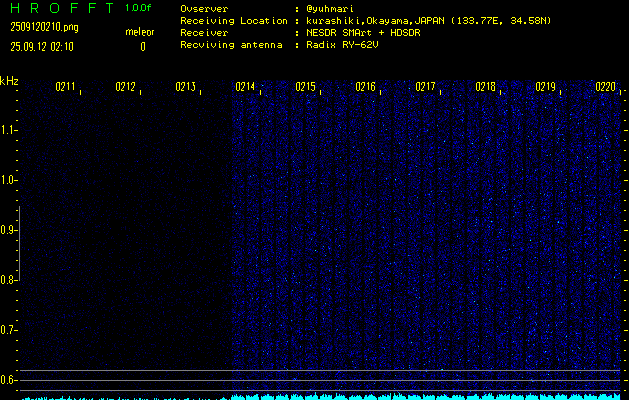Click the 0211 time marker
This screenshot has height=400, width=629.
coord(65,87)
